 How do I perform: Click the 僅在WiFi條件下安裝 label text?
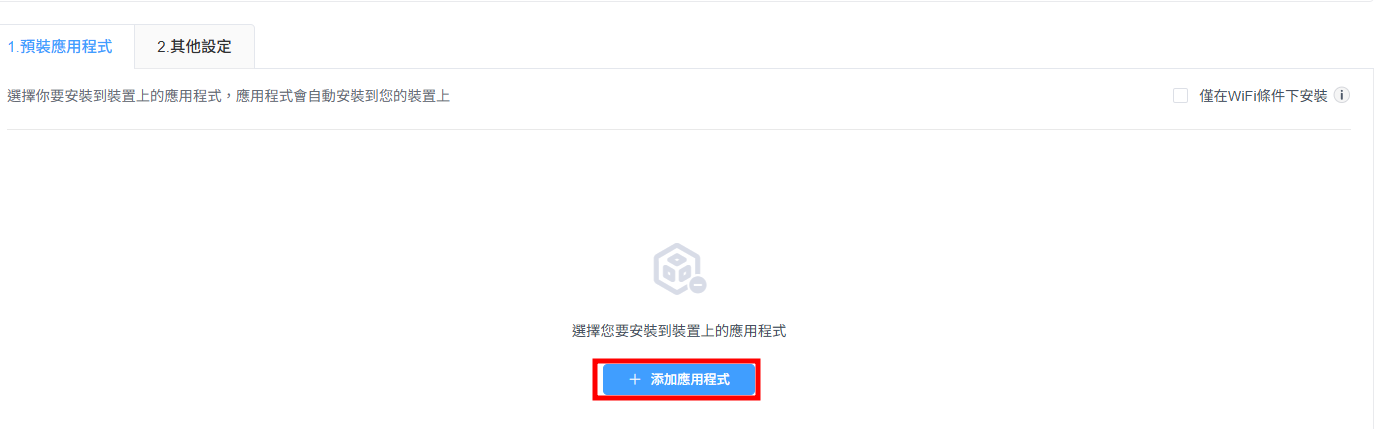point(1263,96)
